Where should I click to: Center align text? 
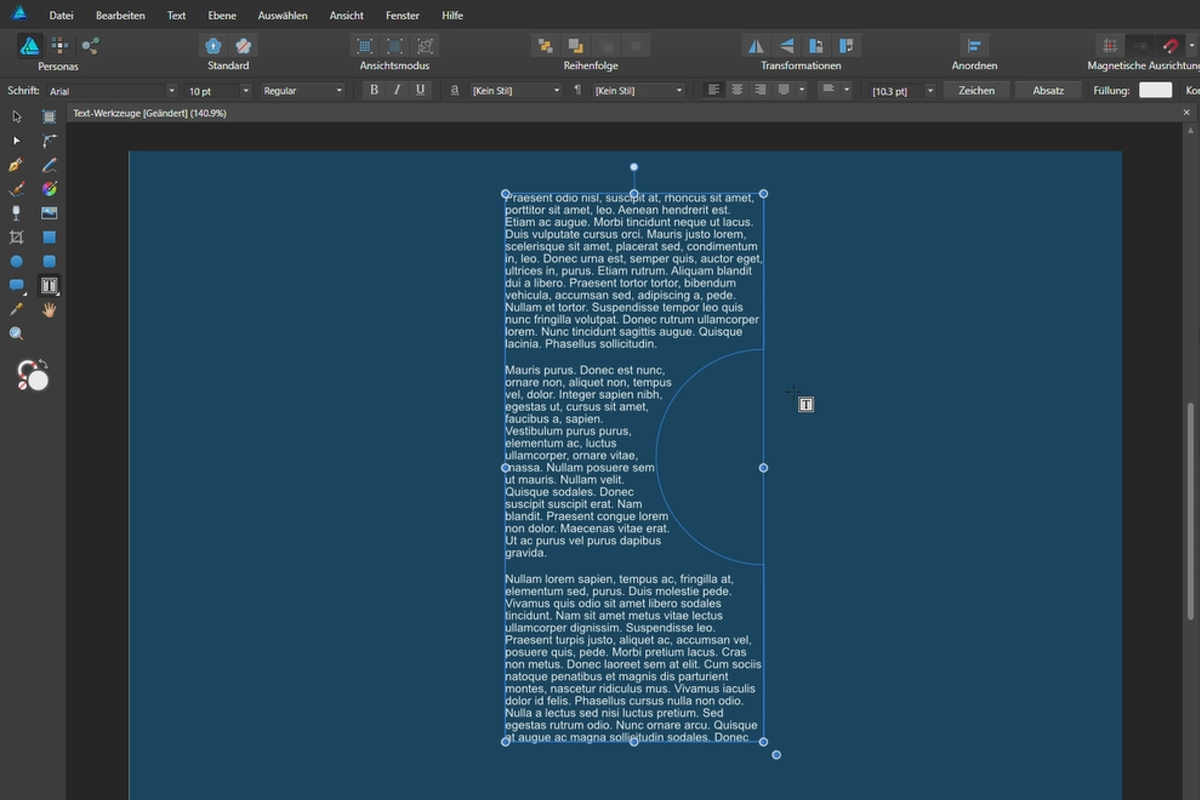pyautogui.click(x=737, y=90)
